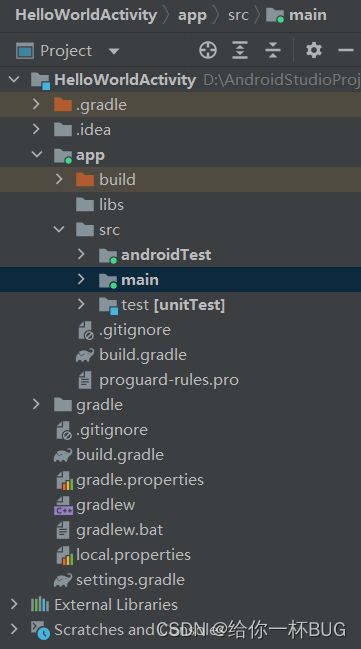The width and height of the screenshot is (361, 649).
Task: Open the Project panel gear options
Action: pyautogui.click(x=314, y=50)
